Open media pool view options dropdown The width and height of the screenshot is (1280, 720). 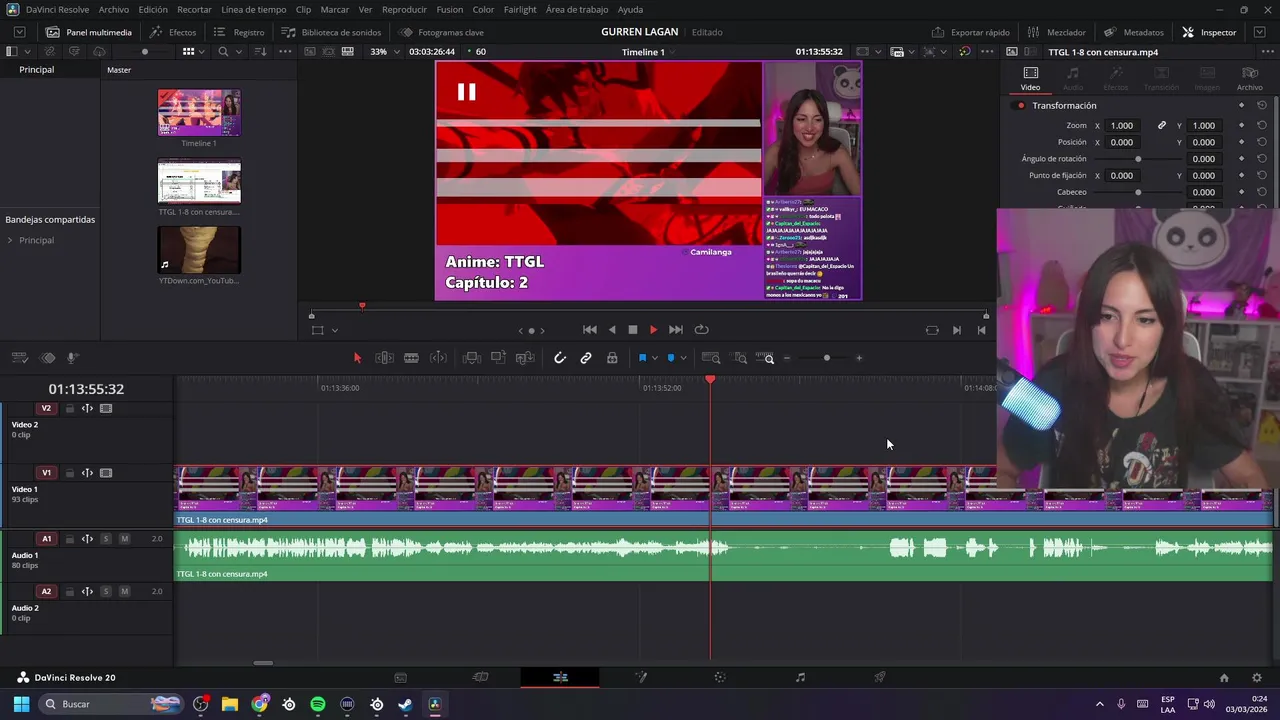202,51
